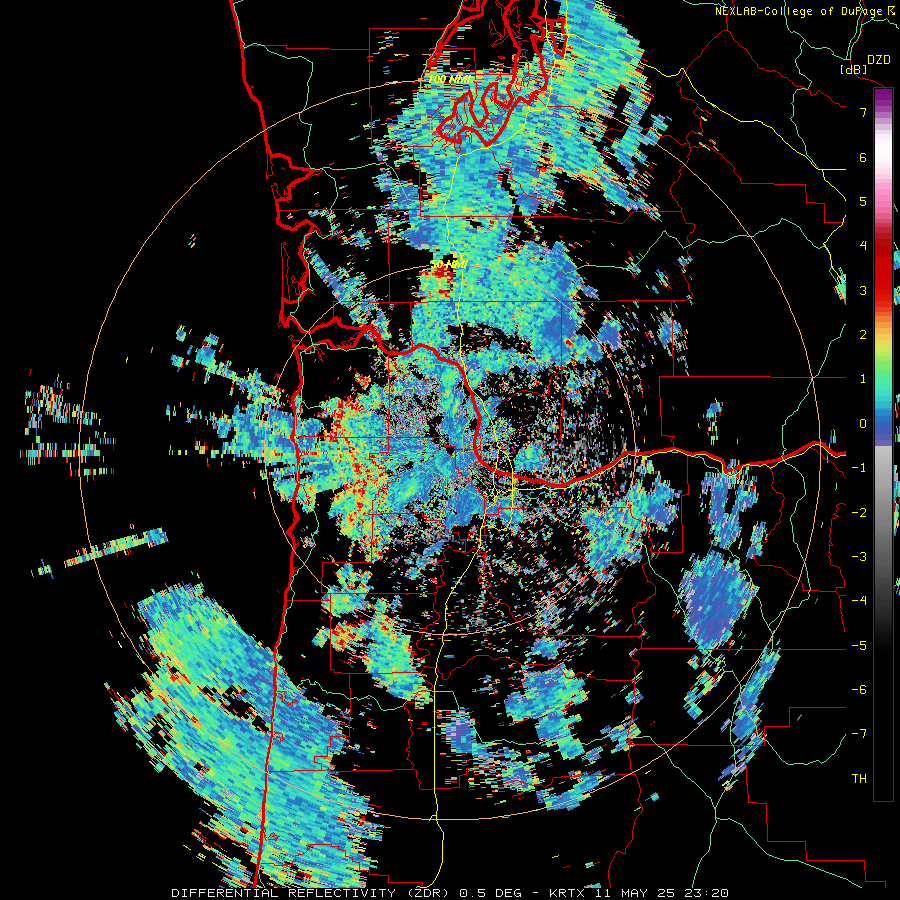
Task: Click the "DZD" legend title
Action: [x=879, y=60]
